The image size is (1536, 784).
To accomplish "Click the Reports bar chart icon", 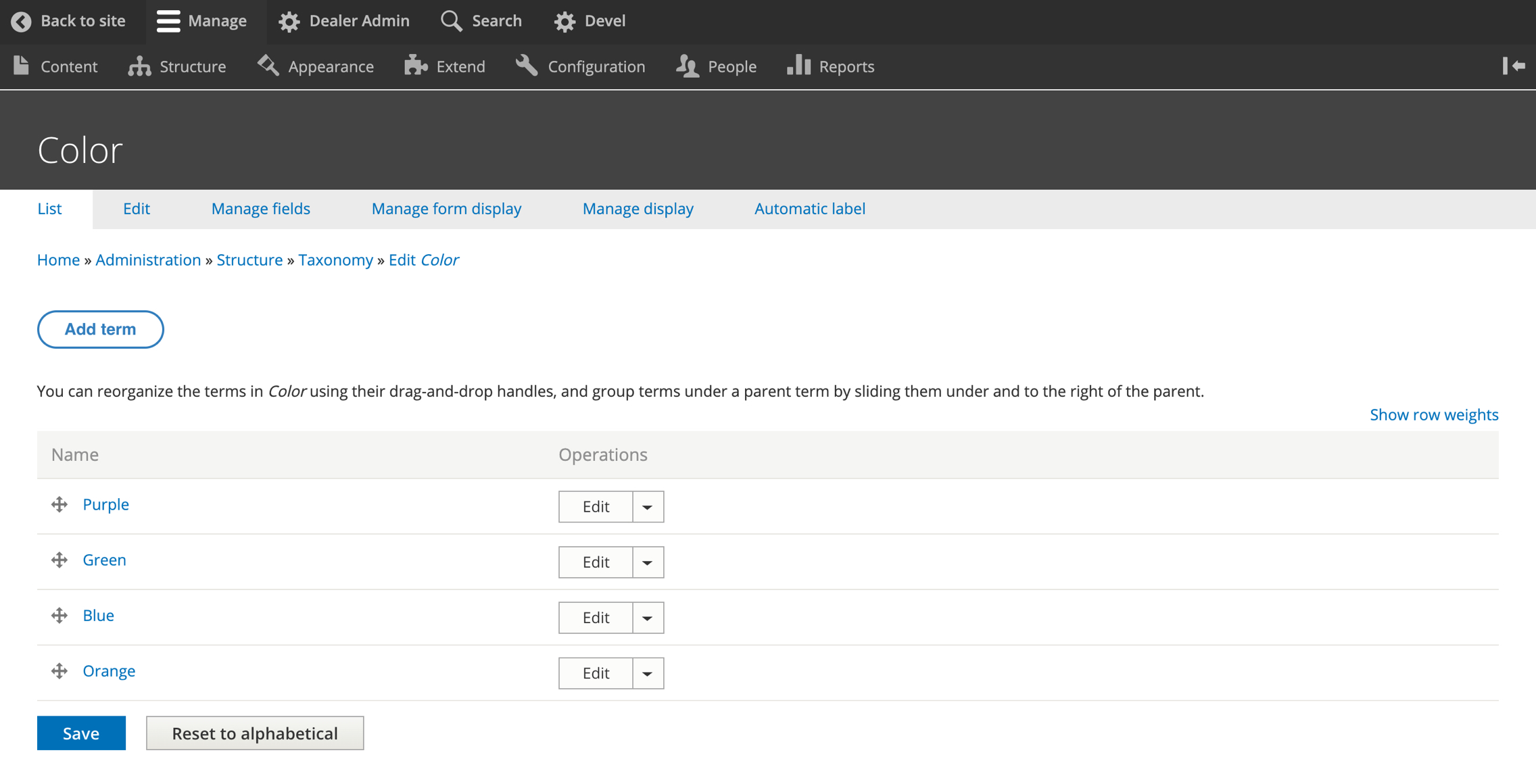I will tap(798, 65).
